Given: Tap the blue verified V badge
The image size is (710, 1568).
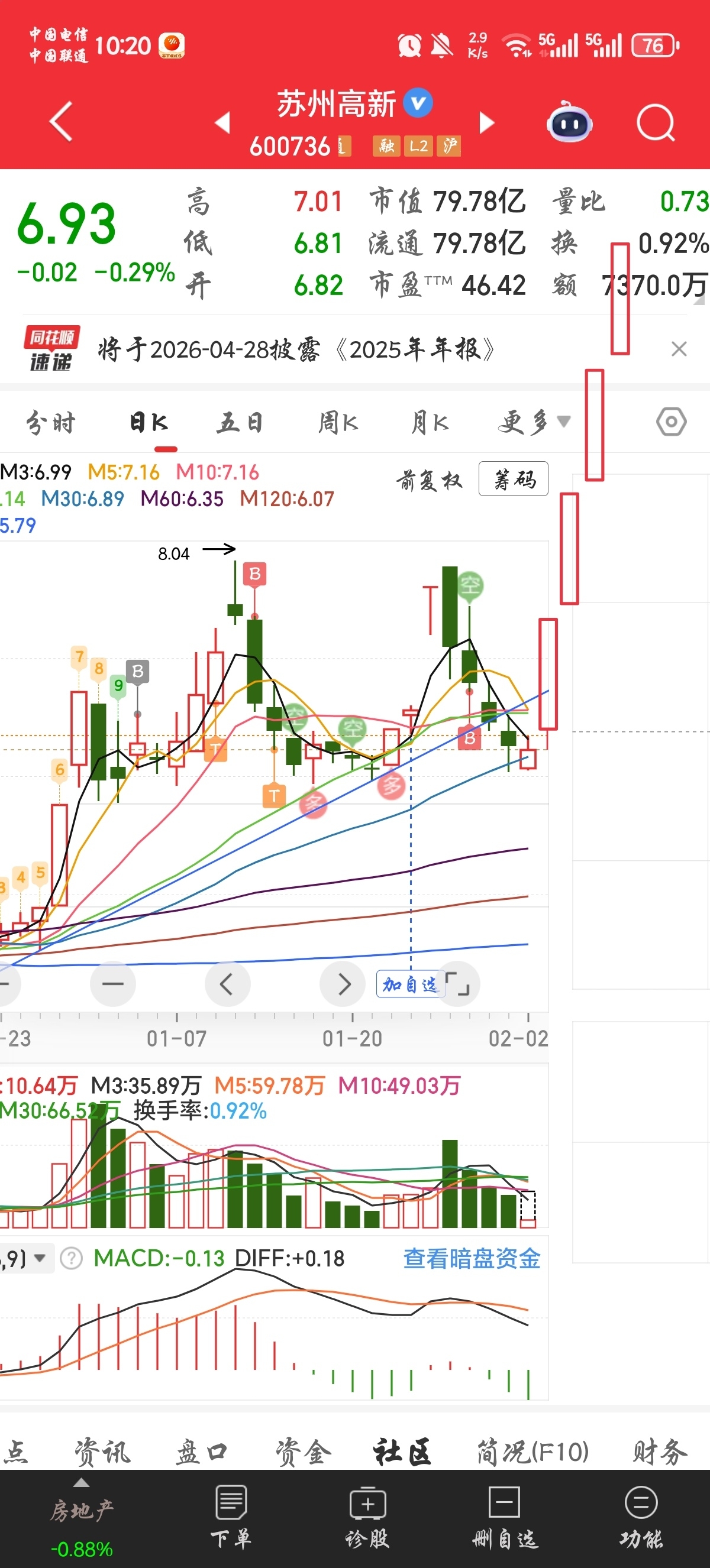Looking at the screenshot, I should click(418, 103).
